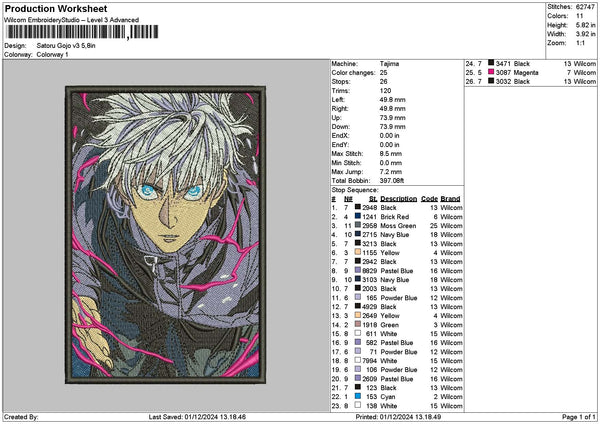Click the Trims value 120
Image resolution: width=600 pixels, height=424 pixels.
(385, 91)
